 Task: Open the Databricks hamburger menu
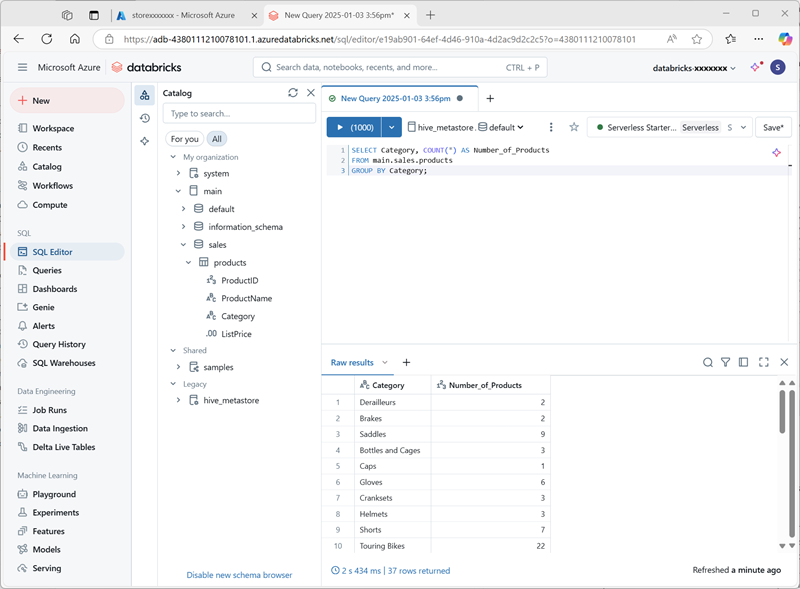pyautogui.click(x=22, y=67)
